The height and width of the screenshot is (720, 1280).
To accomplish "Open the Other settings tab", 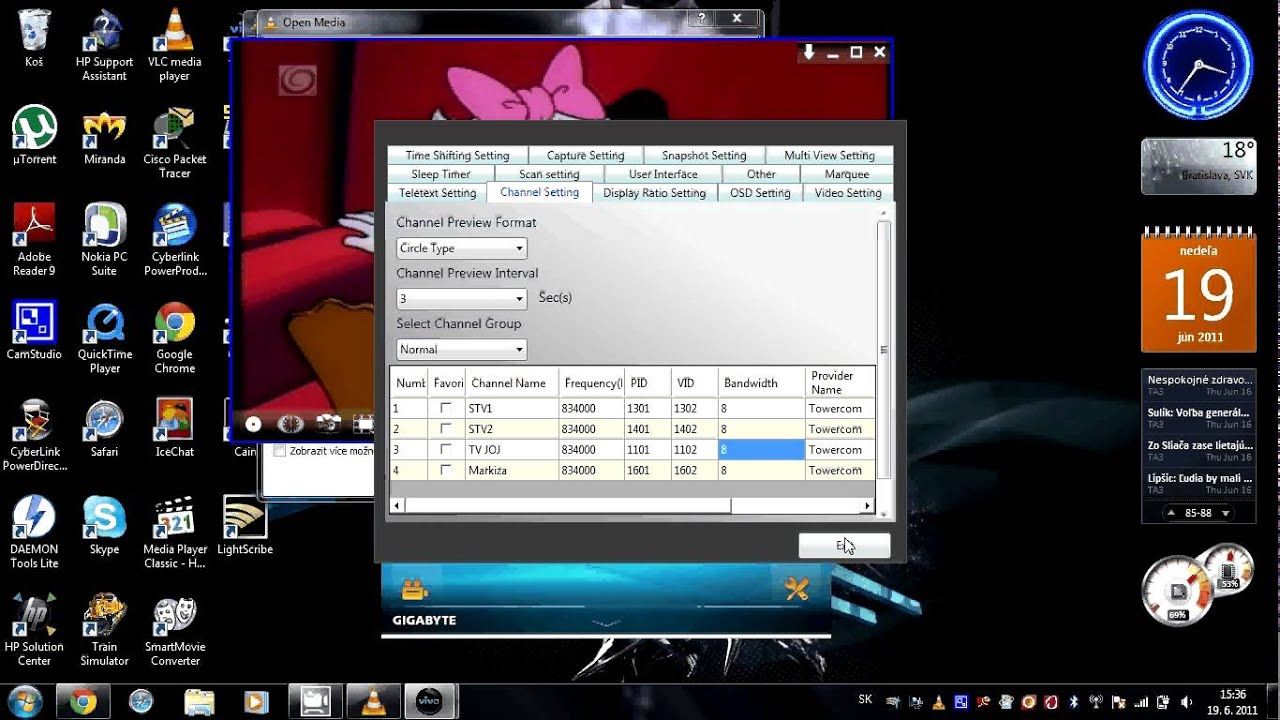I will (x=761, y=174).
